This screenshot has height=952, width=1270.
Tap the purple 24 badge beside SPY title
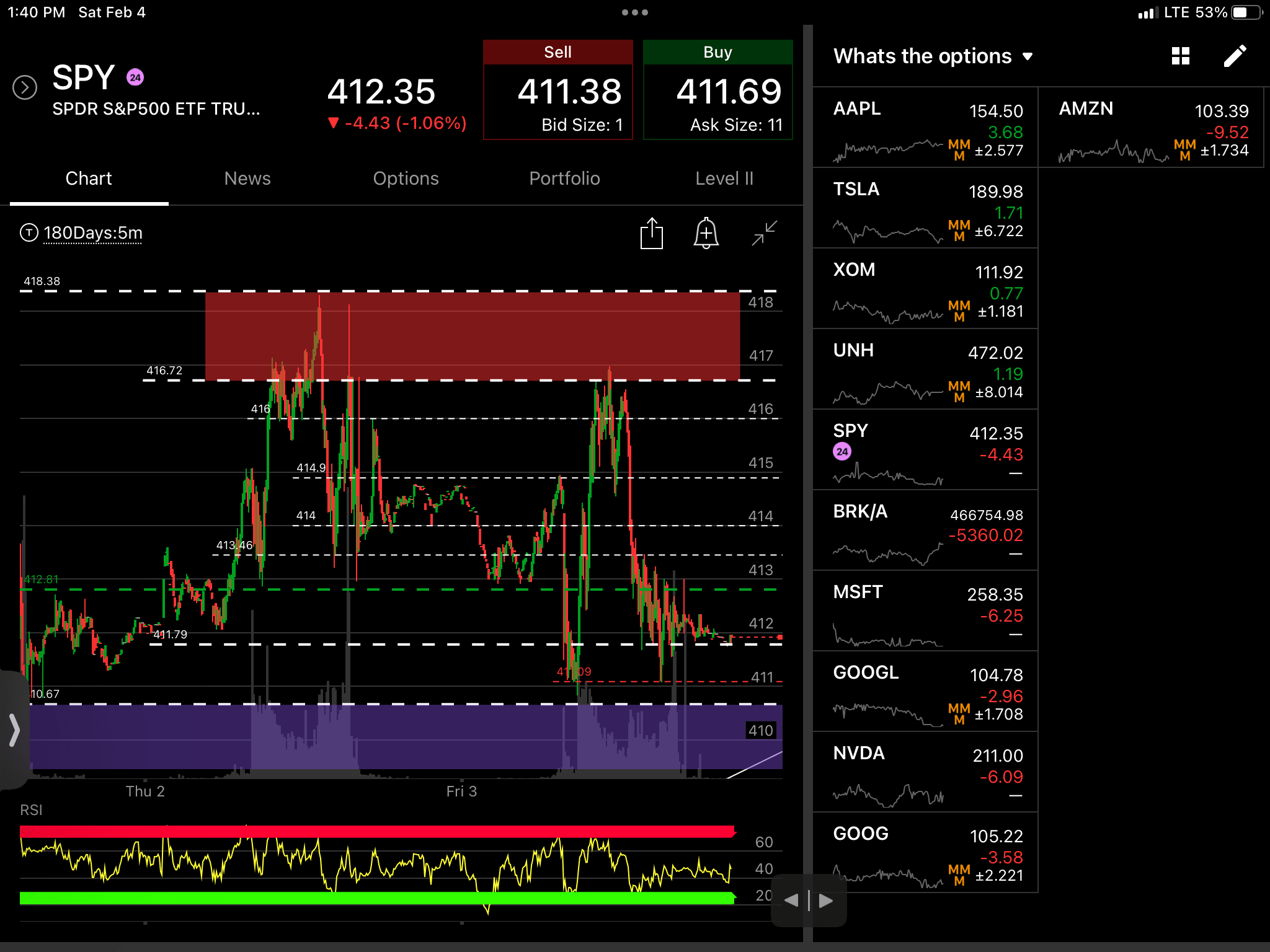point(135,77)
